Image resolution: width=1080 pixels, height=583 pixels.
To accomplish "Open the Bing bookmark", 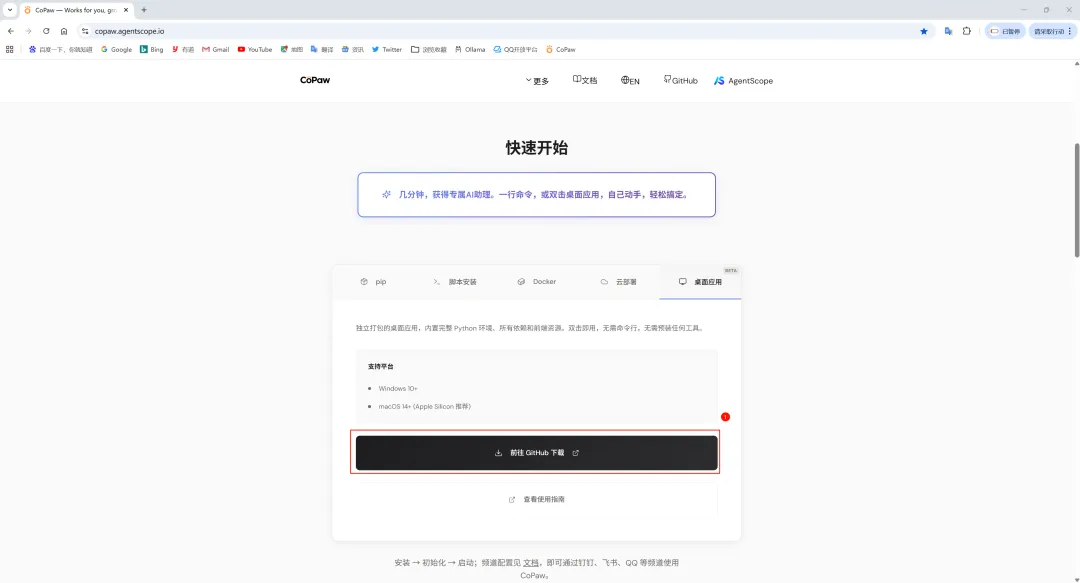I will 152,50.
